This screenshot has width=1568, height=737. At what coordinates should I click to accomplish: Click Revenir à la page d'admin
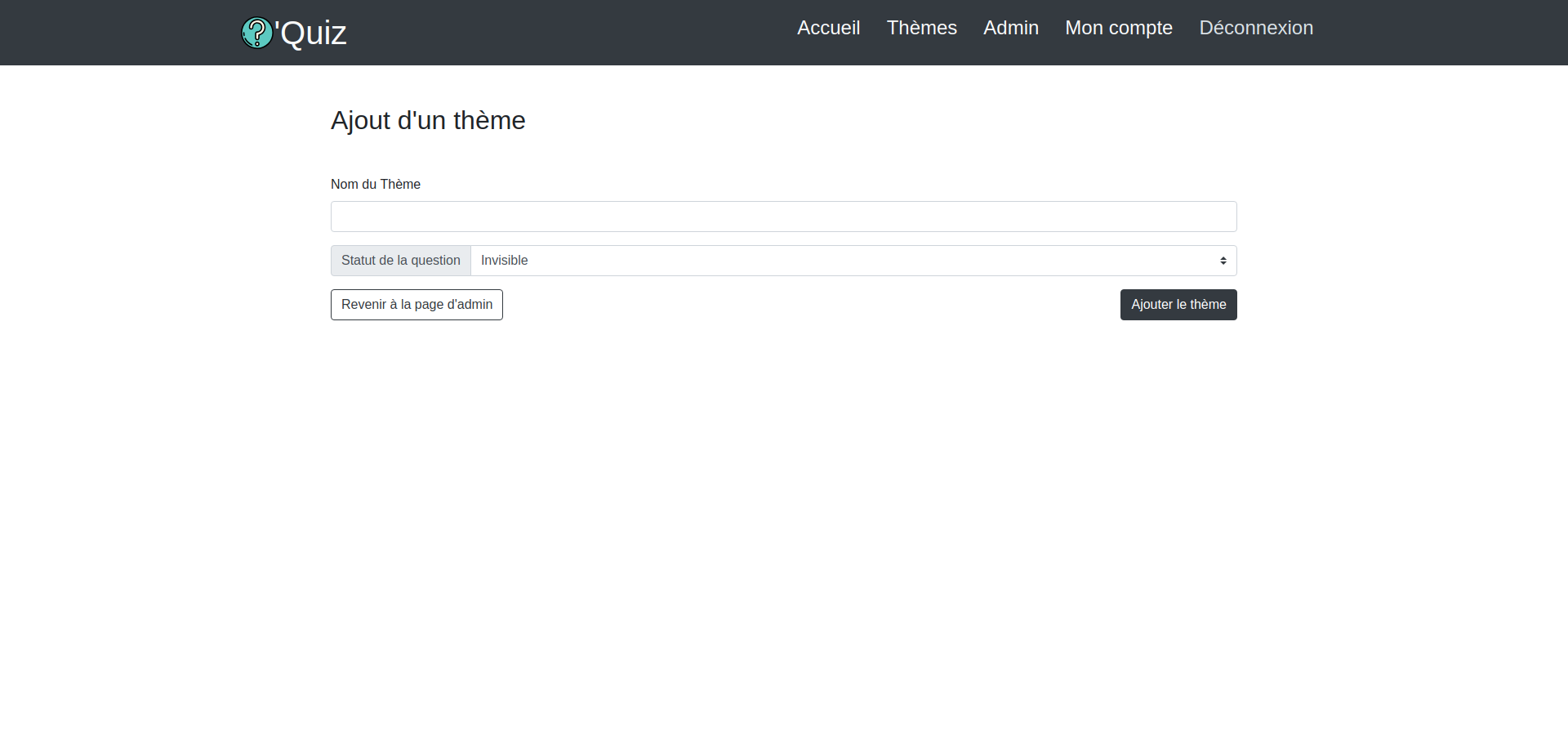pyautogui.click(x=416, y=304)
